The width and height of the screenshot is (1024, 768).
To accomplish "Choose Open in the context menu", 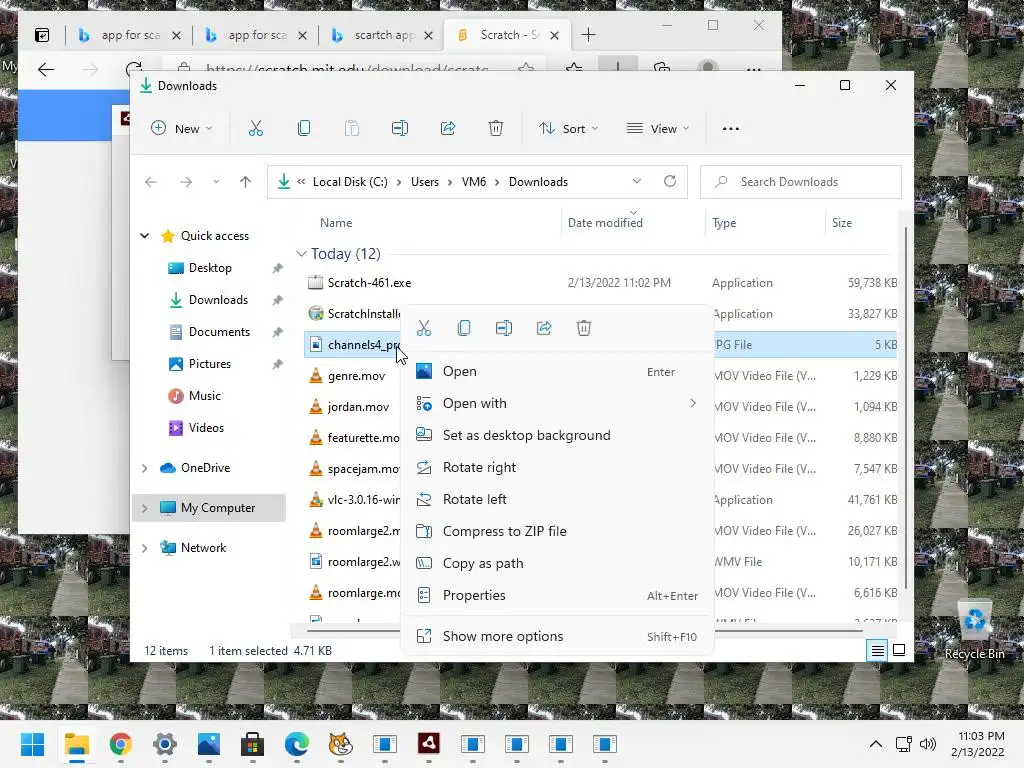I will [x=557, y=372].
